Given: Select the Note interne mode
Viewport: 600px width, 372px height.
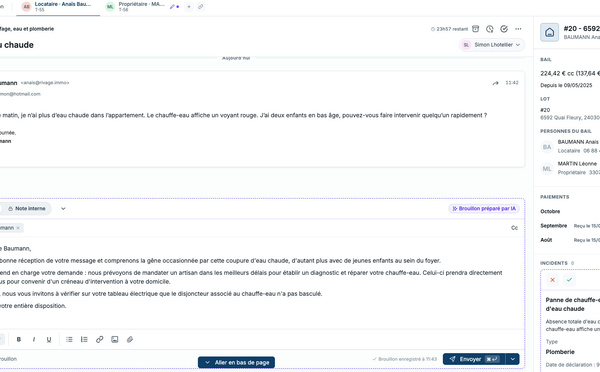Looking at the screenshot, I should click(27, 209).
